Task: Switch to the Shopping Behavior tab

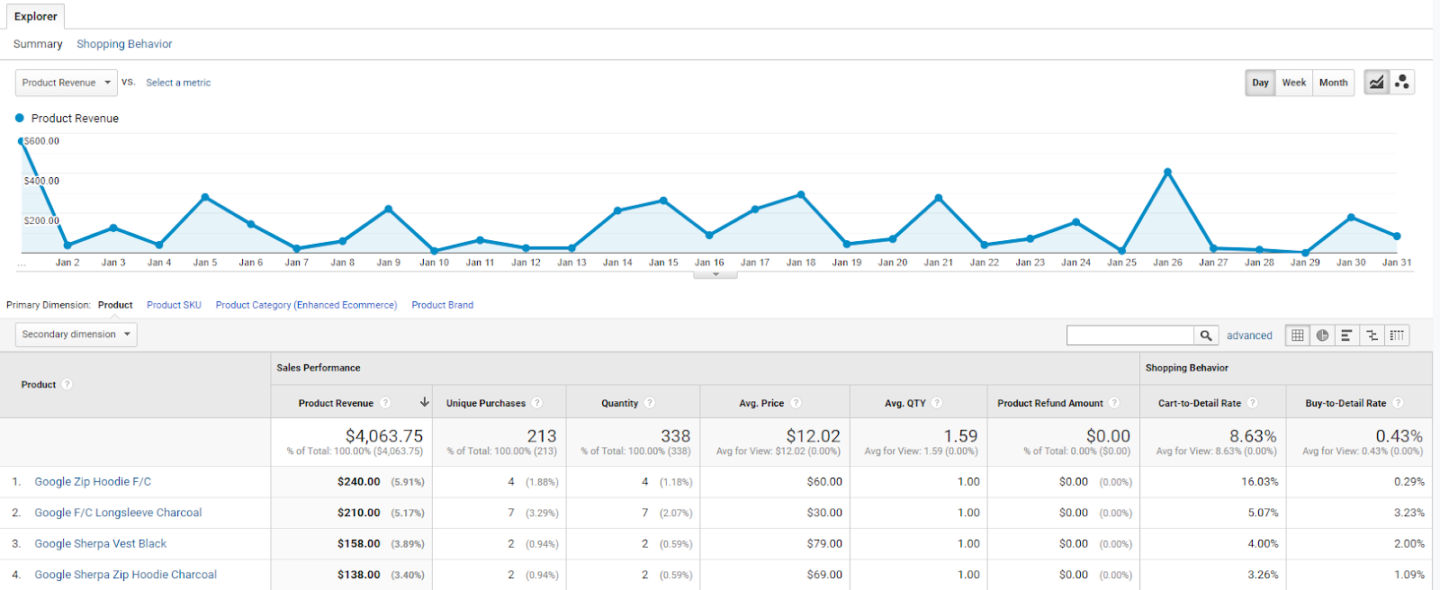Action: point(124,44)
